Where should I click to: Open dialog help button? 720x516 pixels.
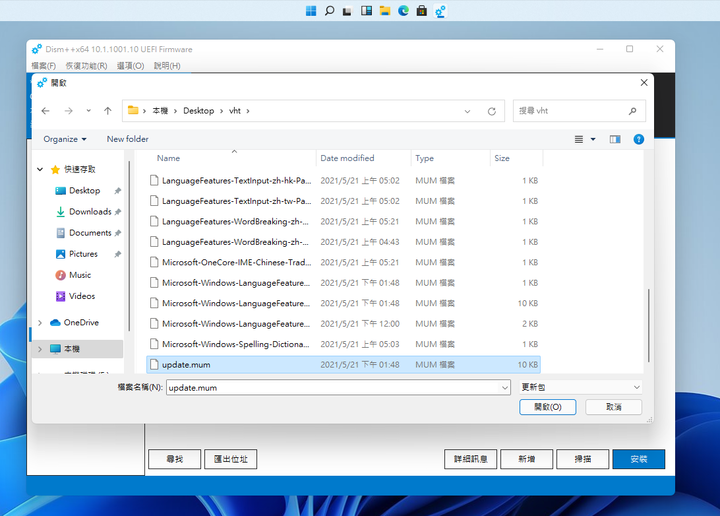(638, 139)
